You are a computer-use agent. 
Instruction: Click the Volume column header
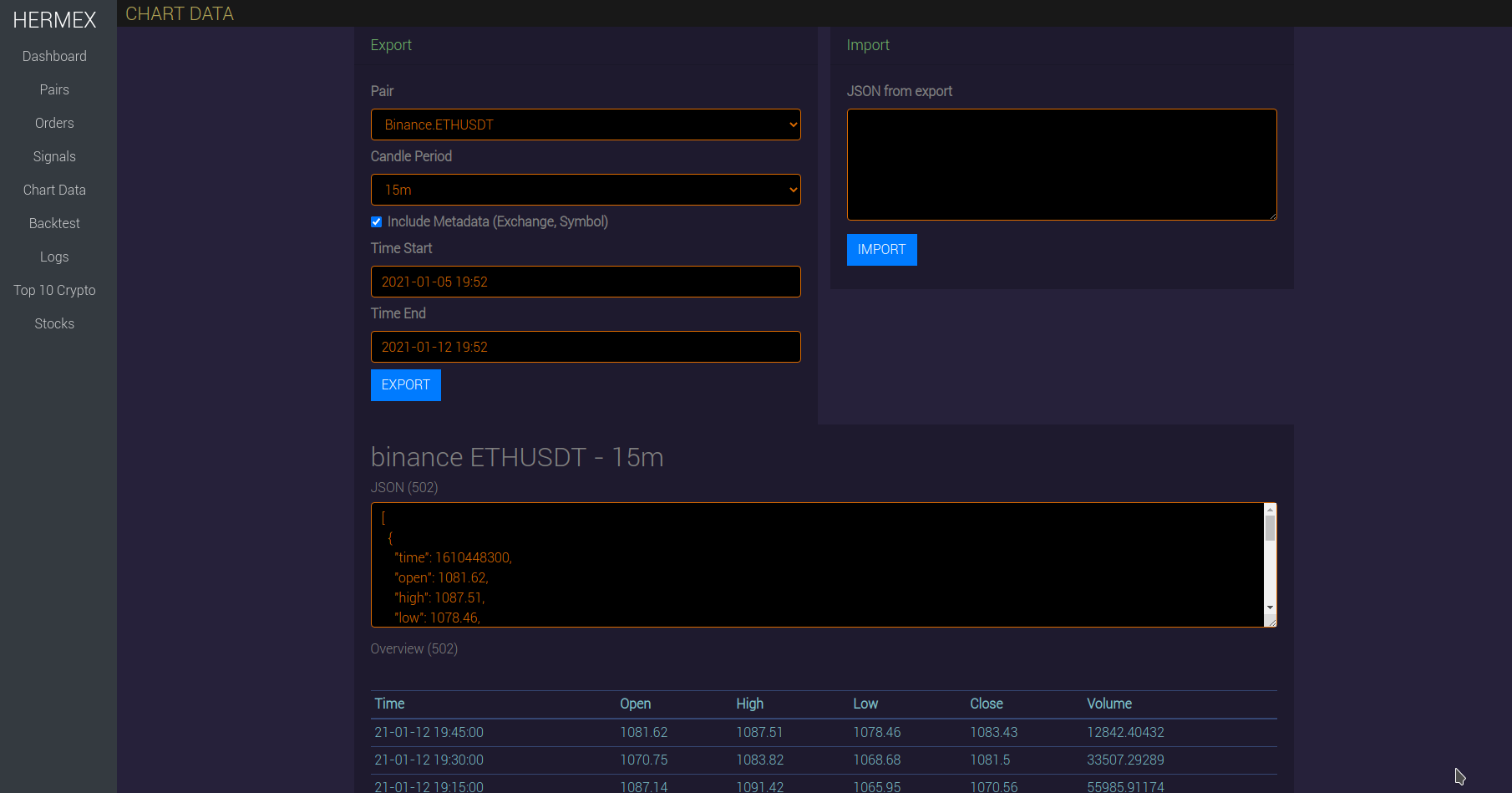[1109, 704]
